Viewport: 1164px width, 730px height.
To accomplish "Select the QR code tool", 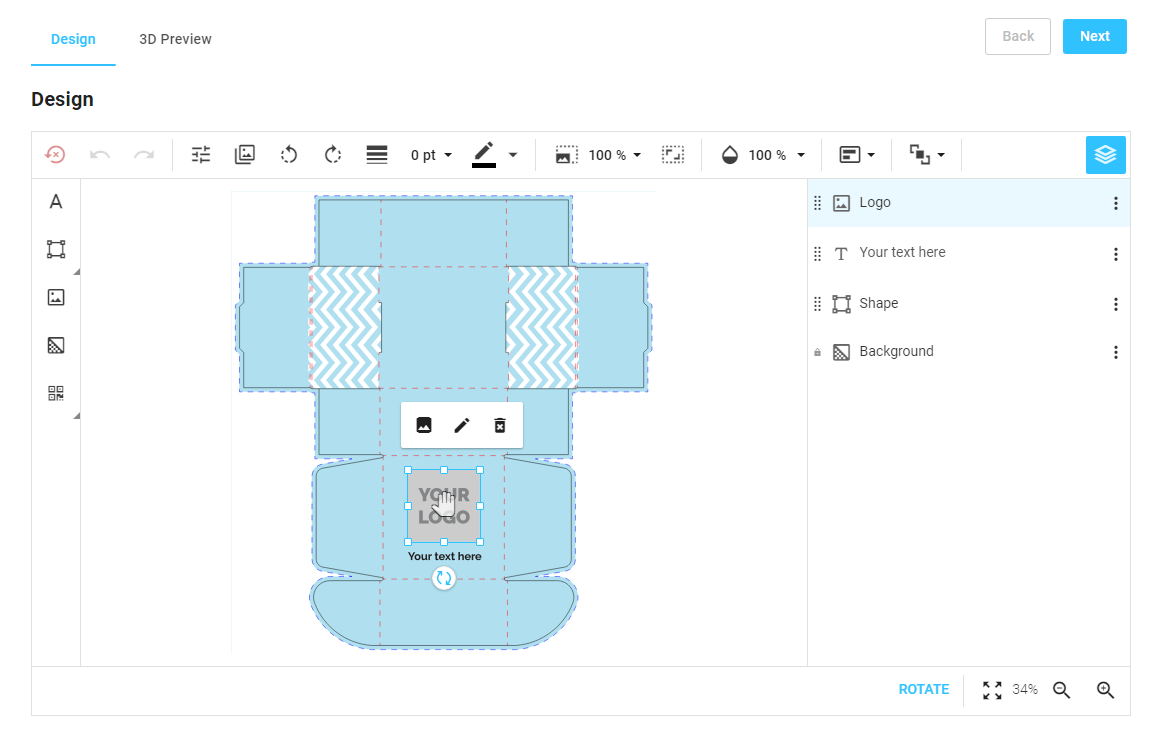I will click(56, 393).
